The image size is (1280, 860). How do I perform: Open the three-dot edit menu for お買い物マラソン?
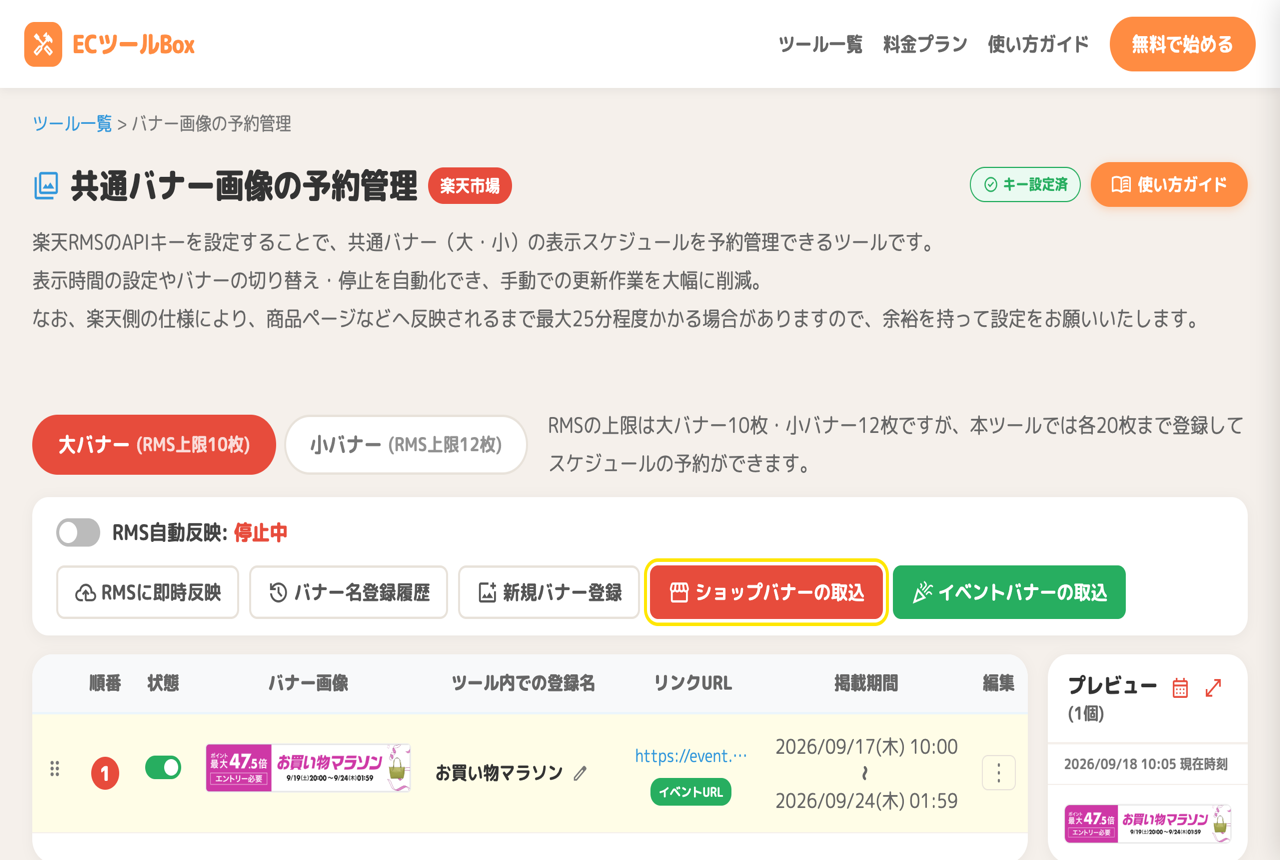[998, 772]
